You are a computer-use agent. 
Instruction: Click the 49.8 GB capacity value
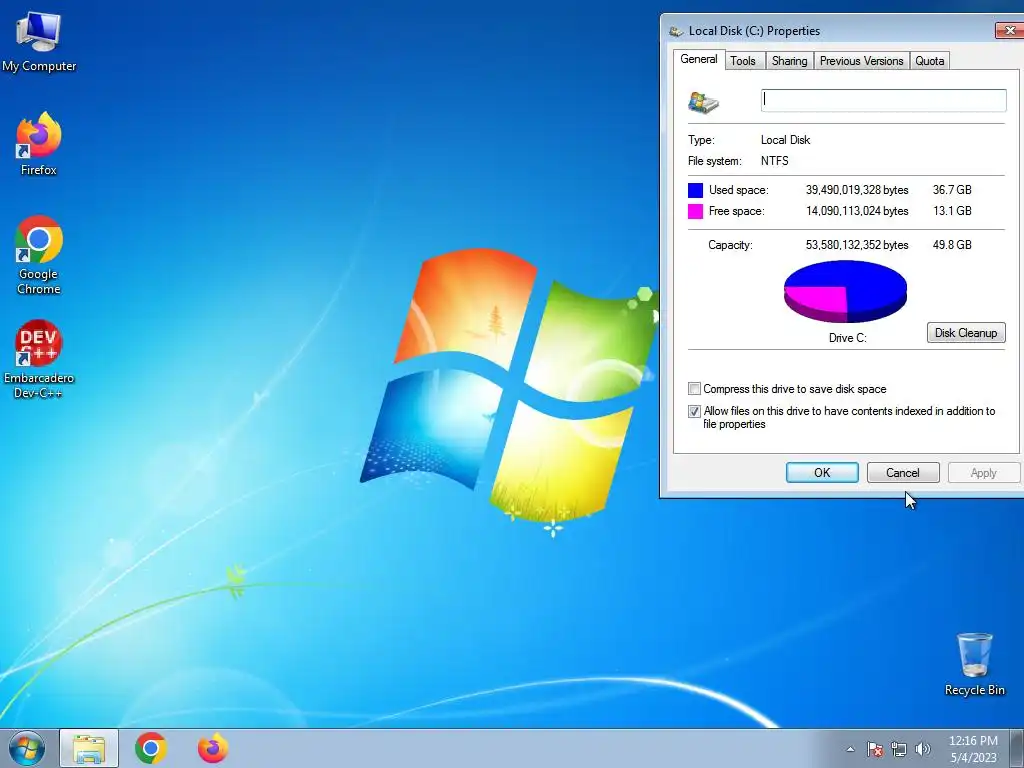tap(952, 245)
